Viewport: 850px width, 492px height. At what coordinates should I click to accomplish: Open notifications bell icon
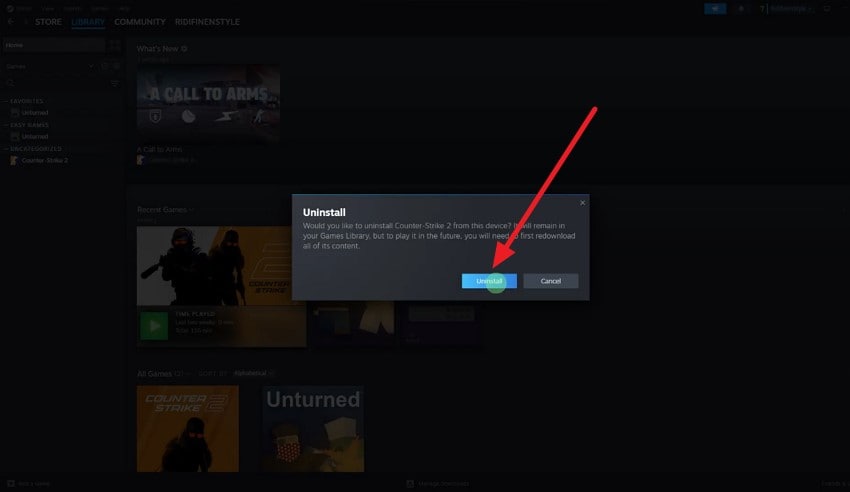(741, 9)
